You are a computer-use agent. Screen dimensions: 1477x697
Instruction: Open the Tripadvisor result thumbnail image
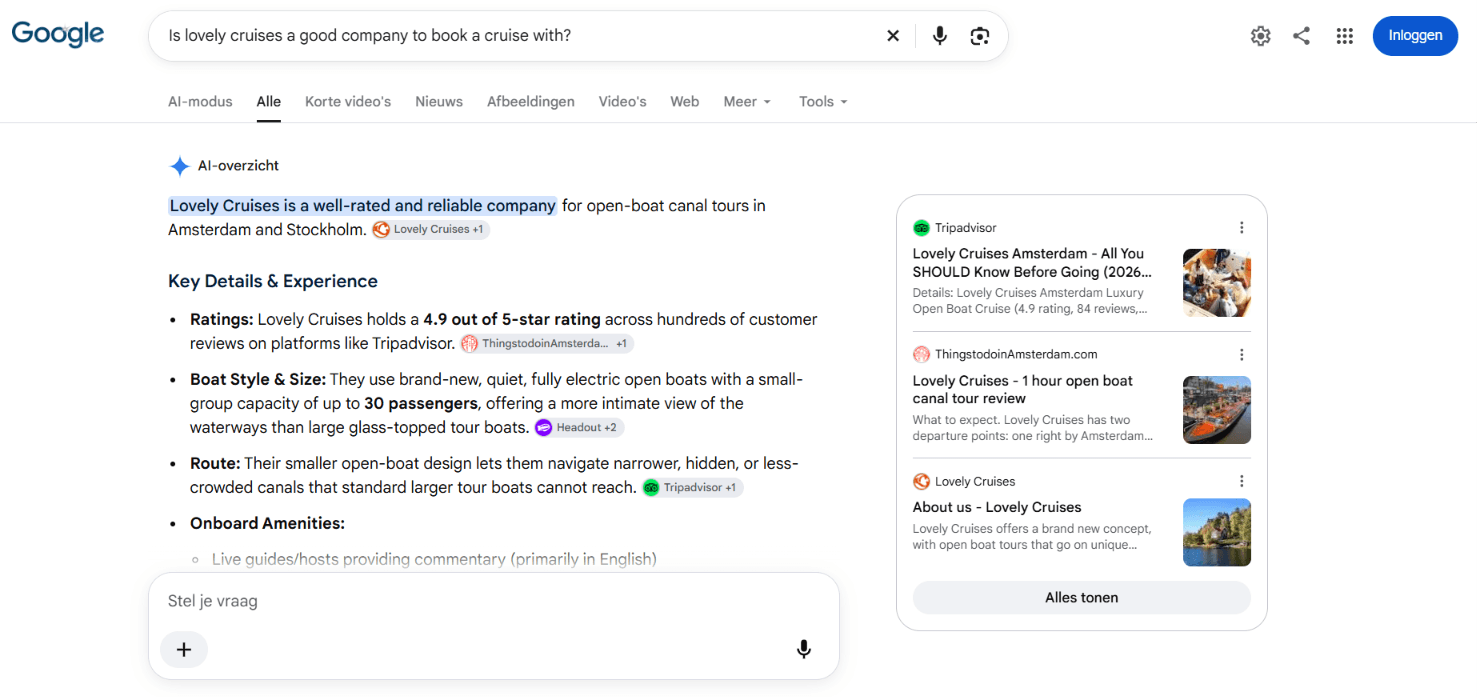coord(1217,283)
